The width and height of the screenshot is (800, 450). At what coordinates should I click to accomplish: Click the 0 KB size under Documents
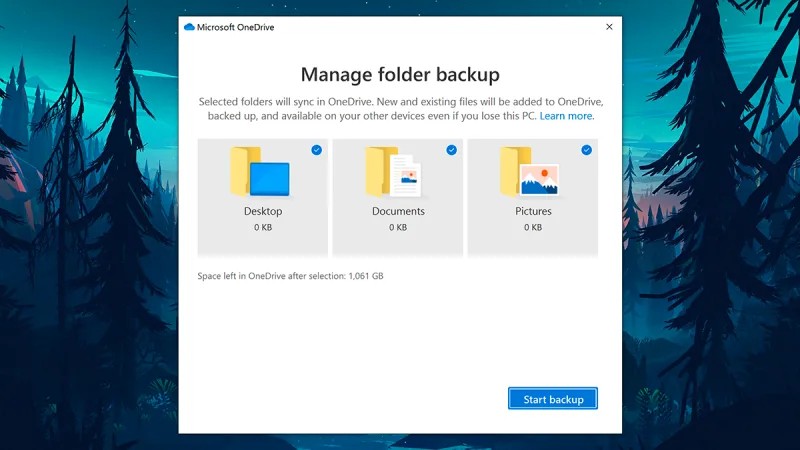(398, 228)
